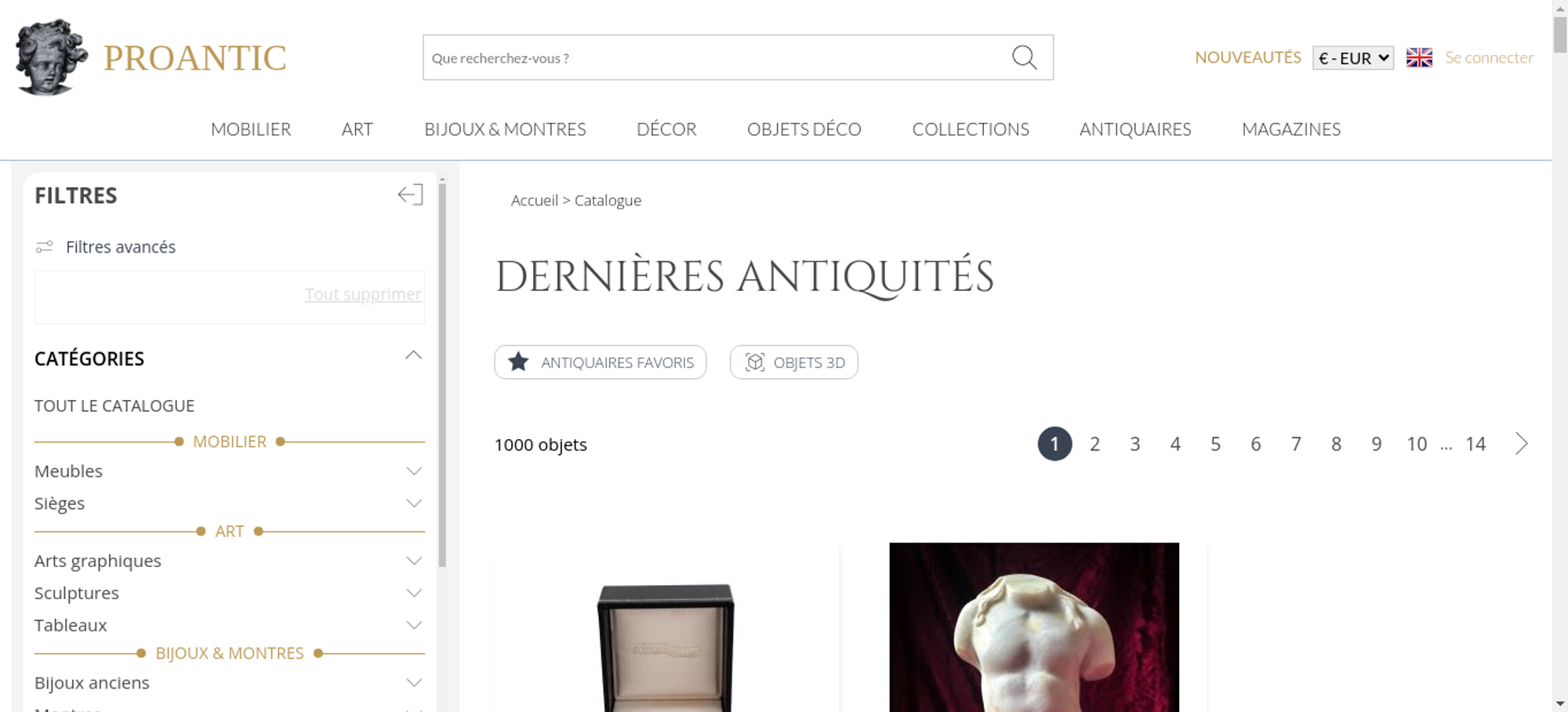Open the Bijoux & Montres menu
Image resolution: width=1568 pixels, height=712 pixels.
point(505,129)
